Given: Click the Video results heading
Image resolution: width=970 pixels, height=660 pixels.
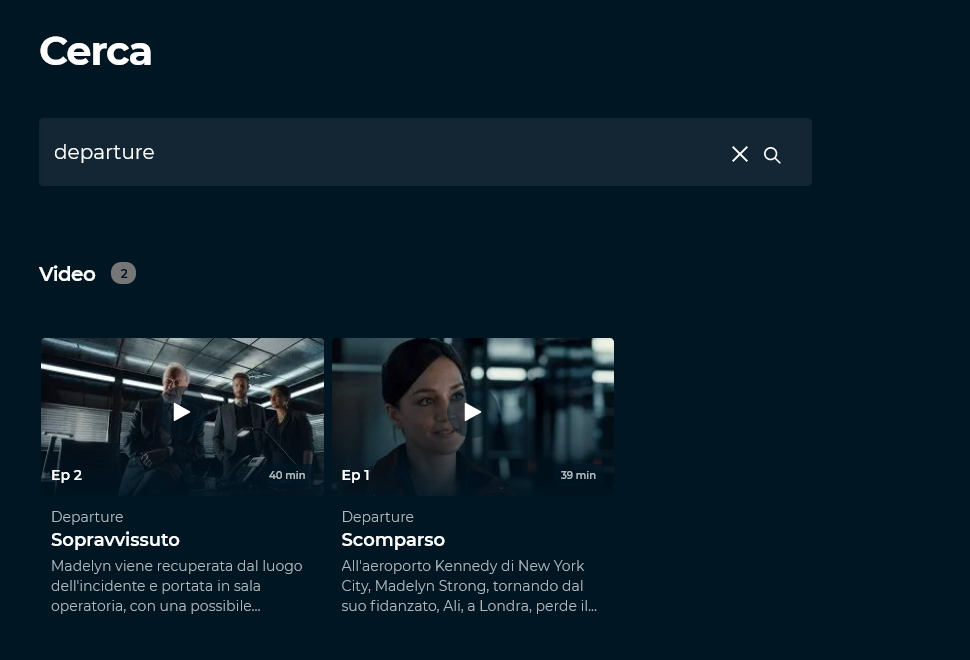Looking at the screenshot, I should (67, 274).
